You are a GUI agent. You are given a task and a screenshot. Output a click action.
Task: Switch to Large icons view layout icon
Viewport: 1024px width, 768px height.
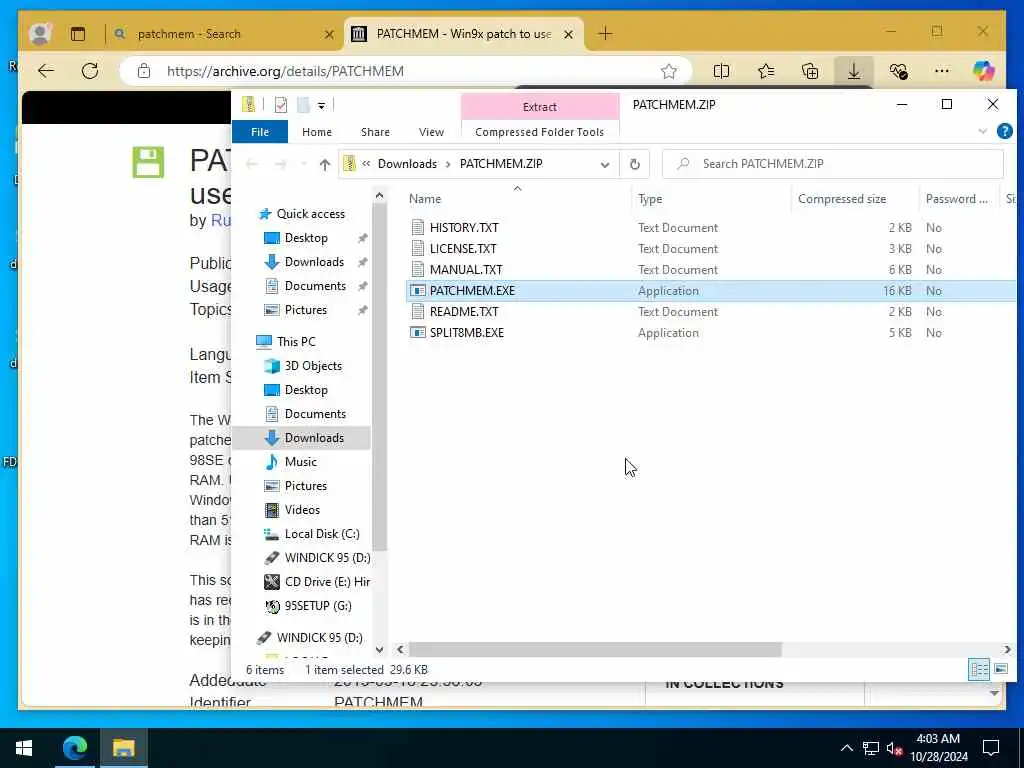tap(1000, 669)
